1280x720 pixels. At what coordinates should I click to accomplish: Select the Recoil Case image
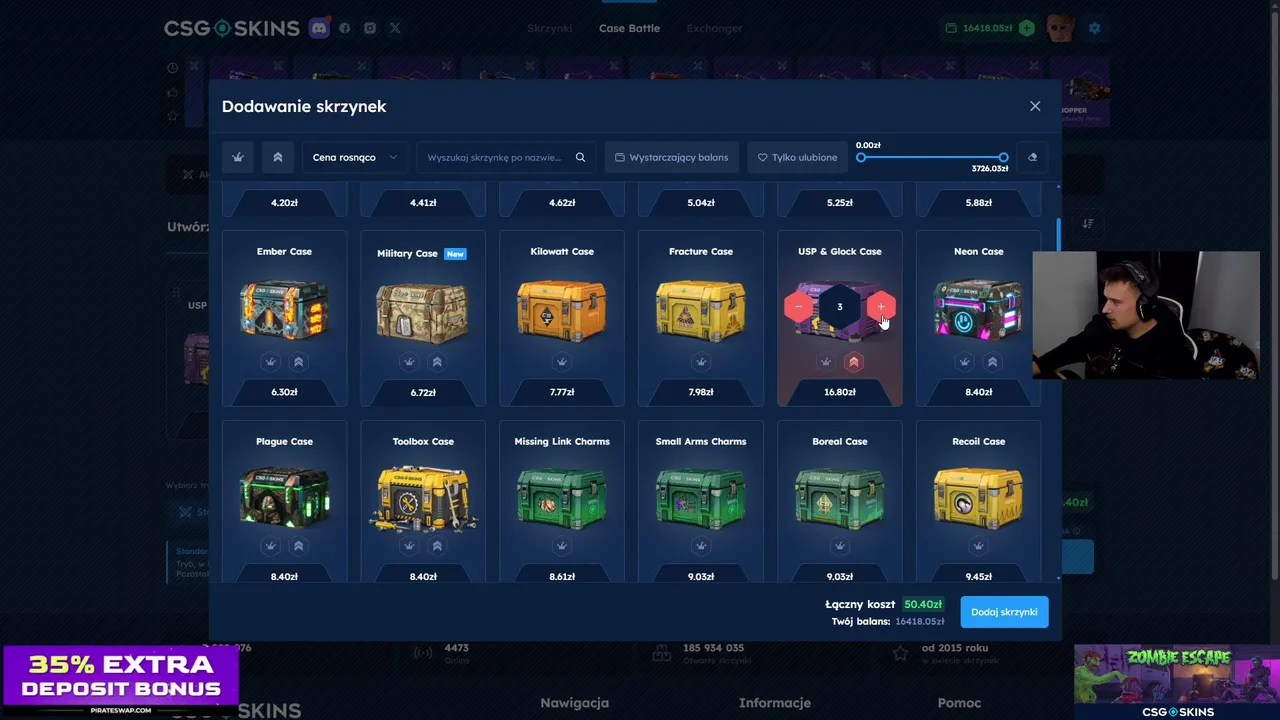click(x=978, y=497)
